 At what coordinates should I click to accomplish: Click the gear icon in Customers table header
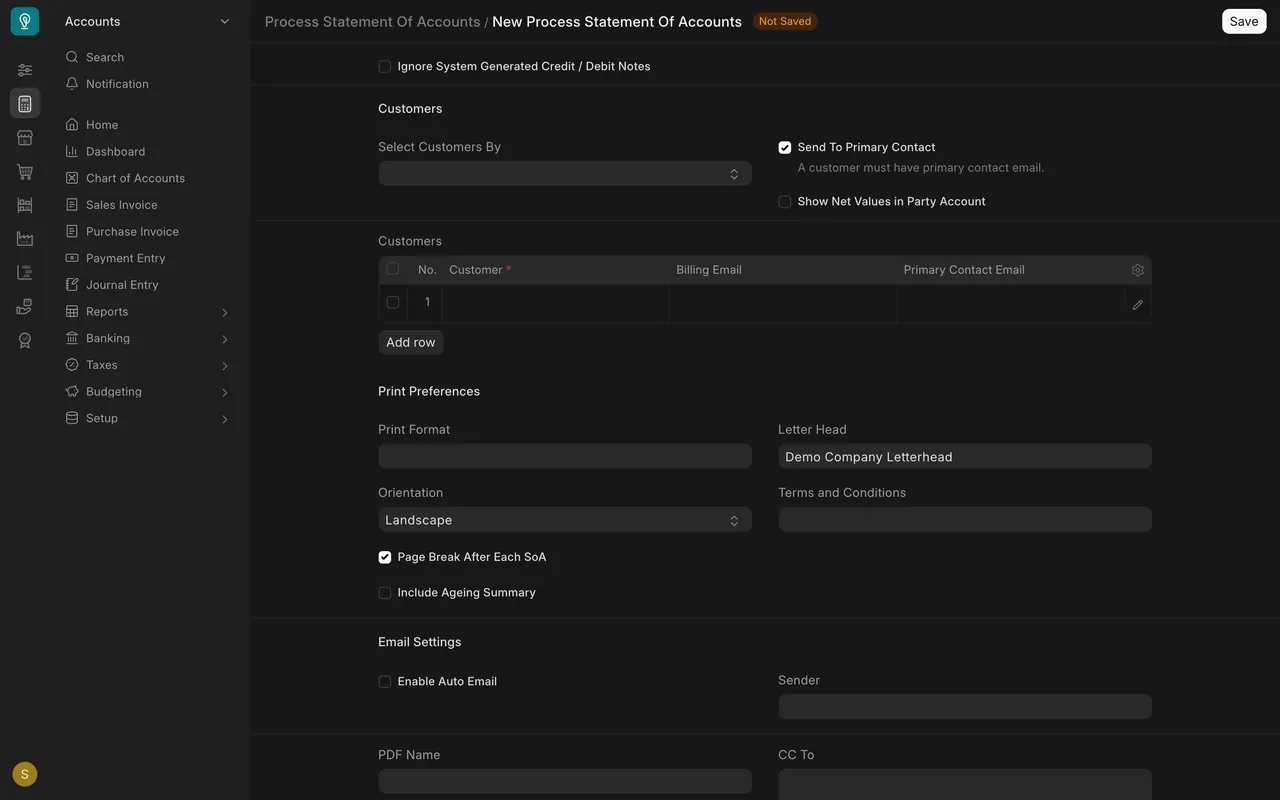click(1137, 270)
